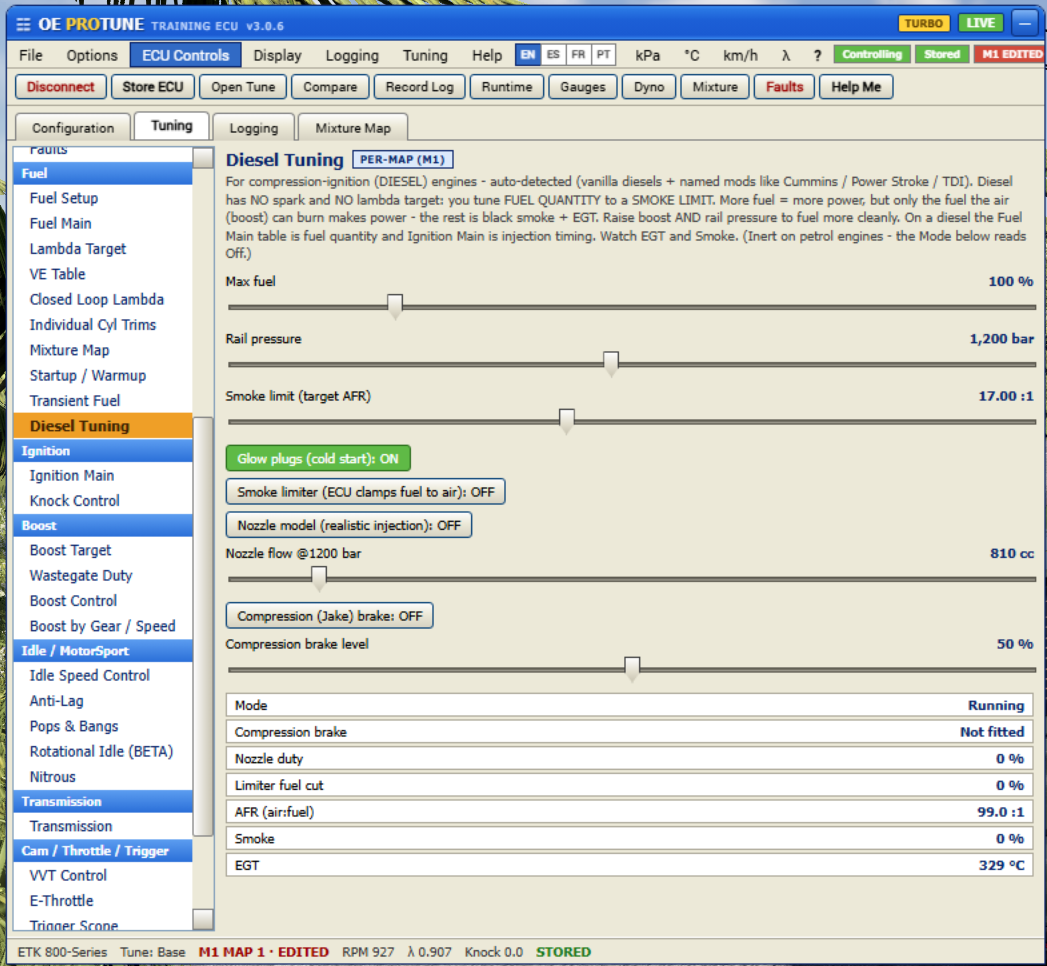Screen dimensions: 1047x966
Task: Toggle kPa pressure unit
Action: [648, 55]
